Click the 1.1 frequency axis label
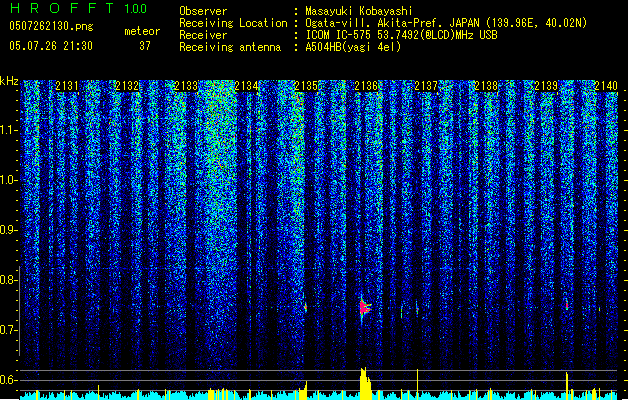Viewport: 629px width, 400px height. (x=9, y=130)
